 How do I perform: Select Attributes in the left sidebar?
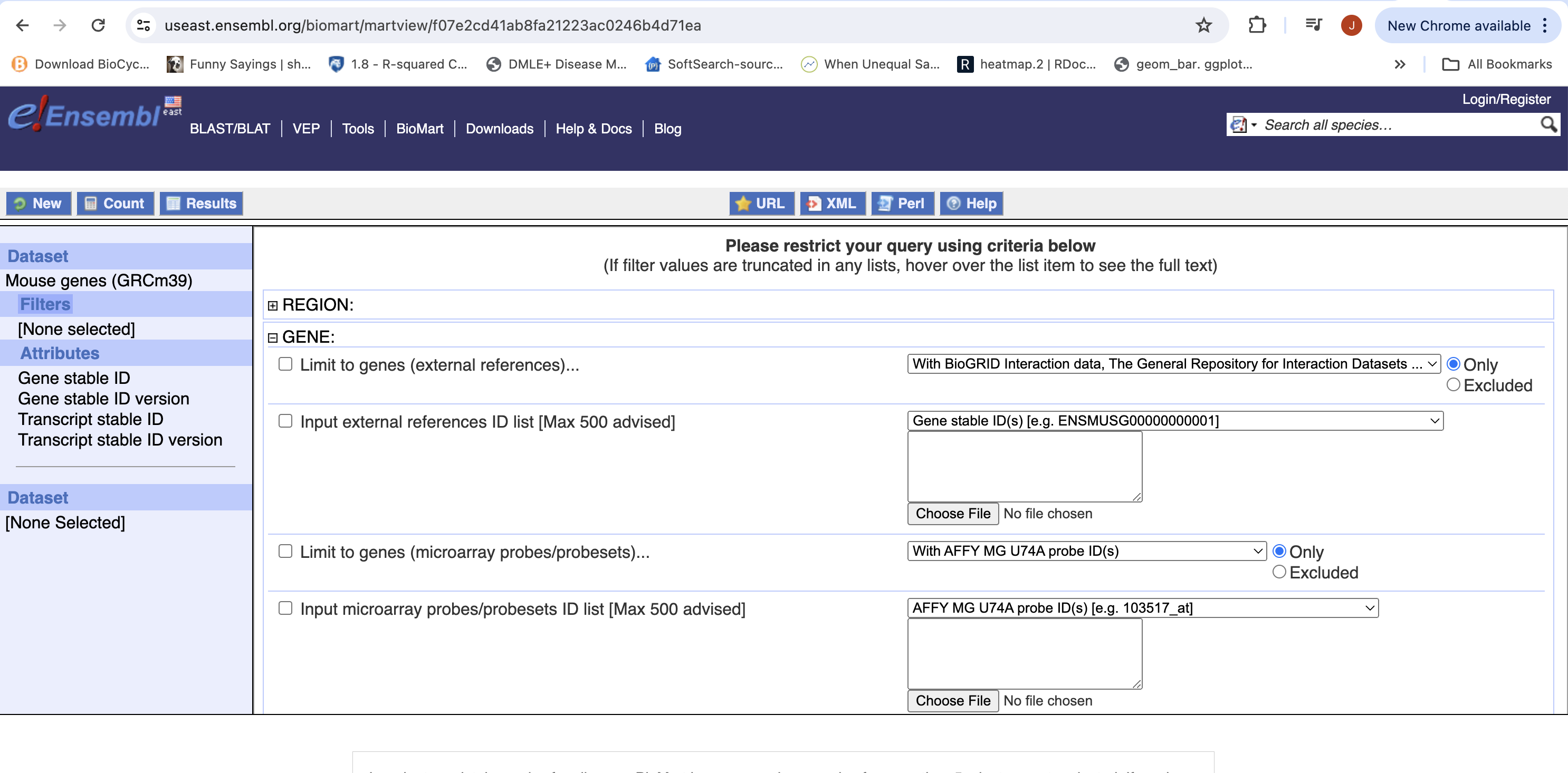click(x=60, y=353)
